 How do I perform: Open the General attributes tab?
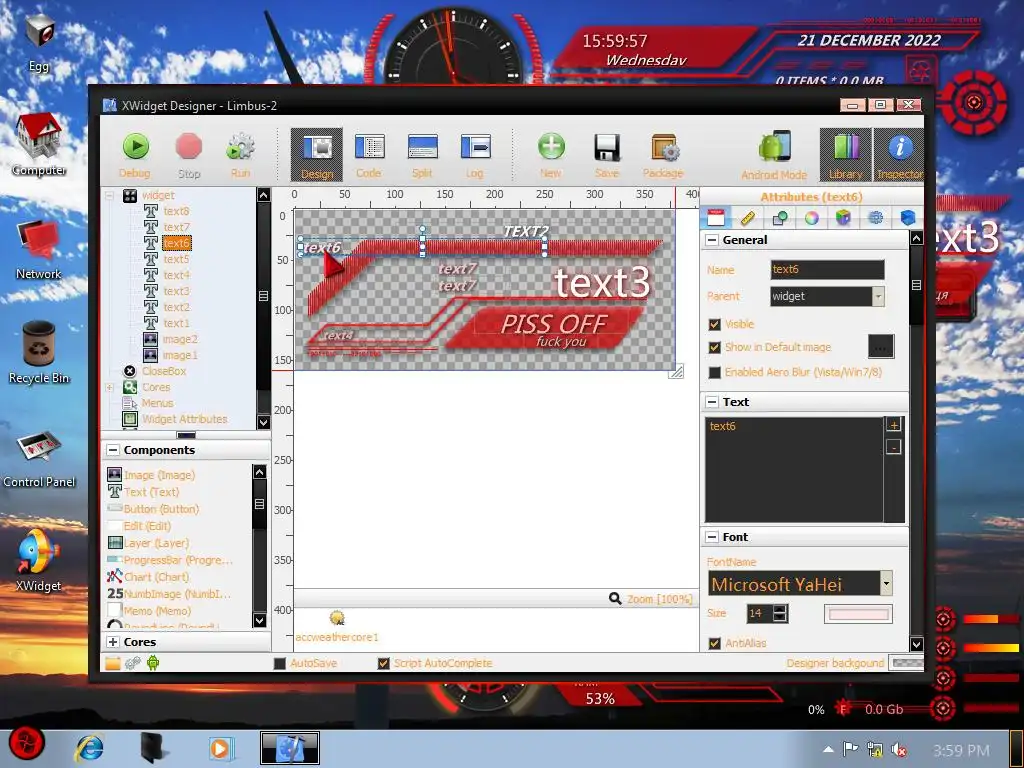click(716, 217)
